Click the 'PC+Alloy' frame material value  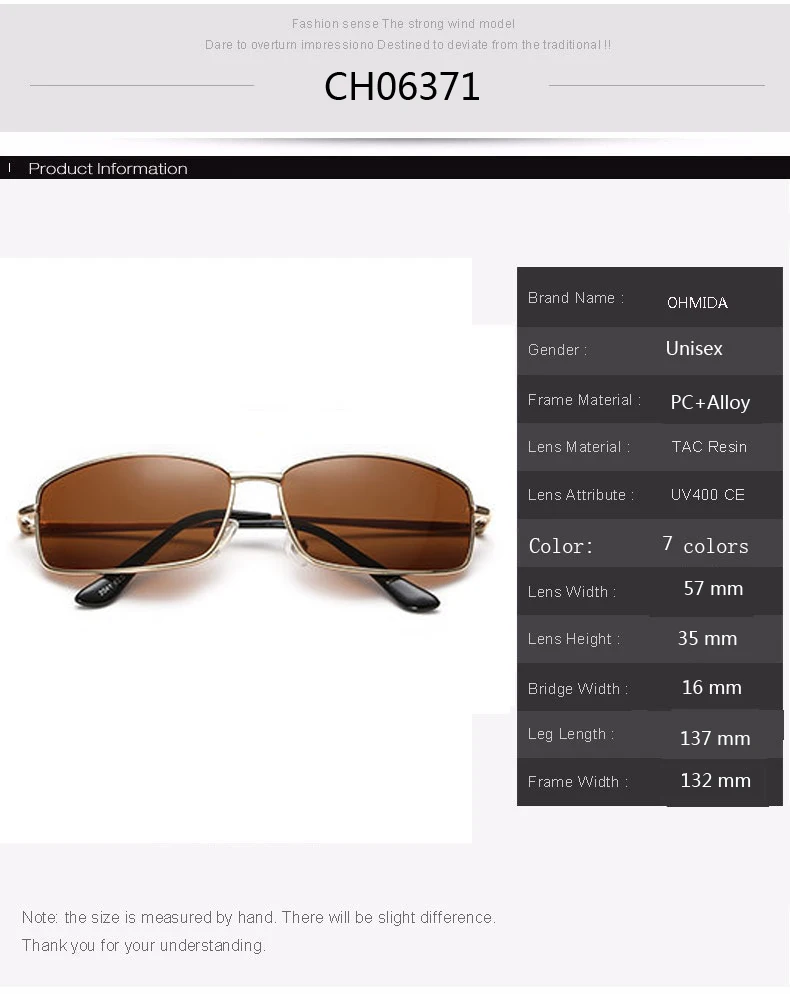click(x=710, y=403)
